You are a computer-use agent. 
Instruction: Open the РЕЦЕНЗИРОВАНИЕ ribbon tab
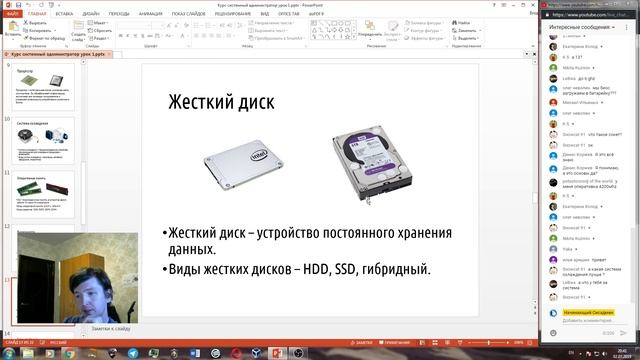point(233,14)
